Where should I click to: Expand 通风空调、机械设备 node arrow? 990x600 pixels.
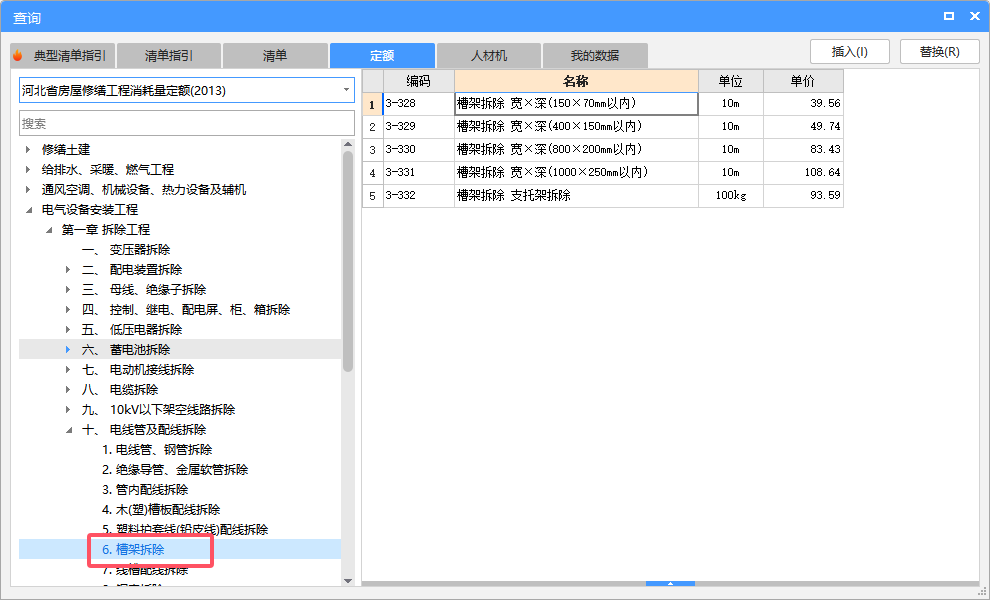tap(28, 189)
